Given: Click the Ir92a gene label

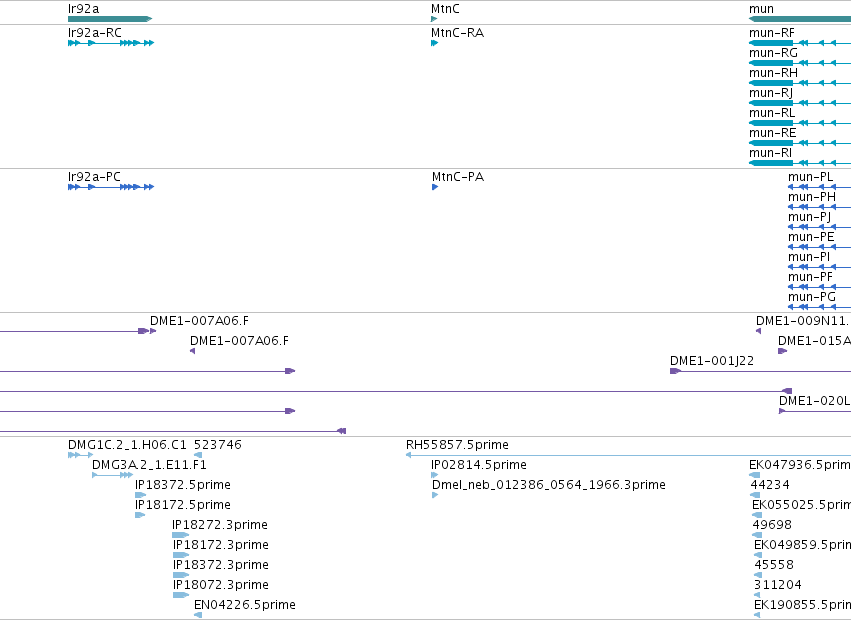Looking at the screenshot, I should click(84, 9).
